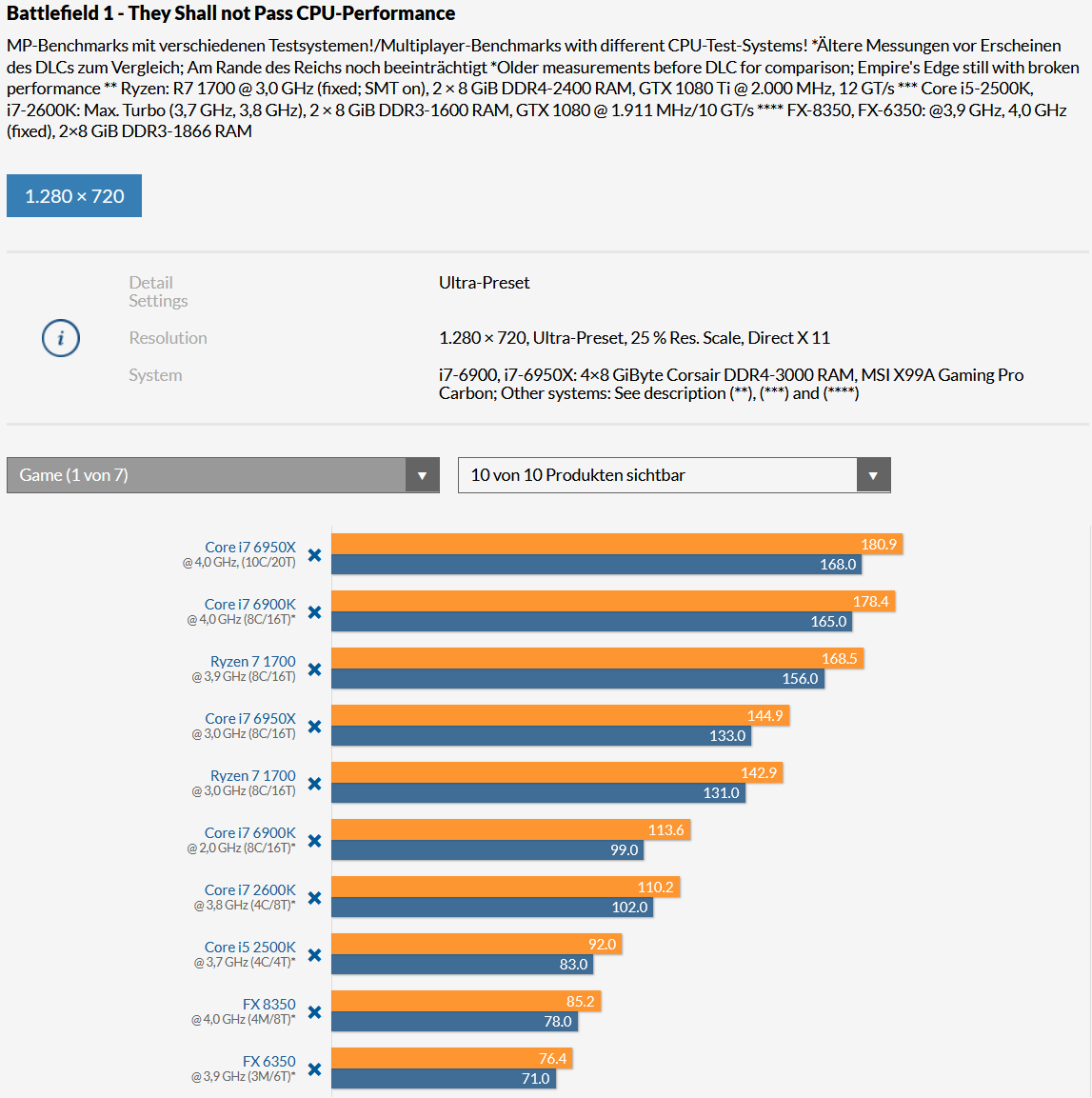Viewport: 1092px width, 1098px height.
Task: Click the orange 113.6 bar
Action: click(511, 829)
